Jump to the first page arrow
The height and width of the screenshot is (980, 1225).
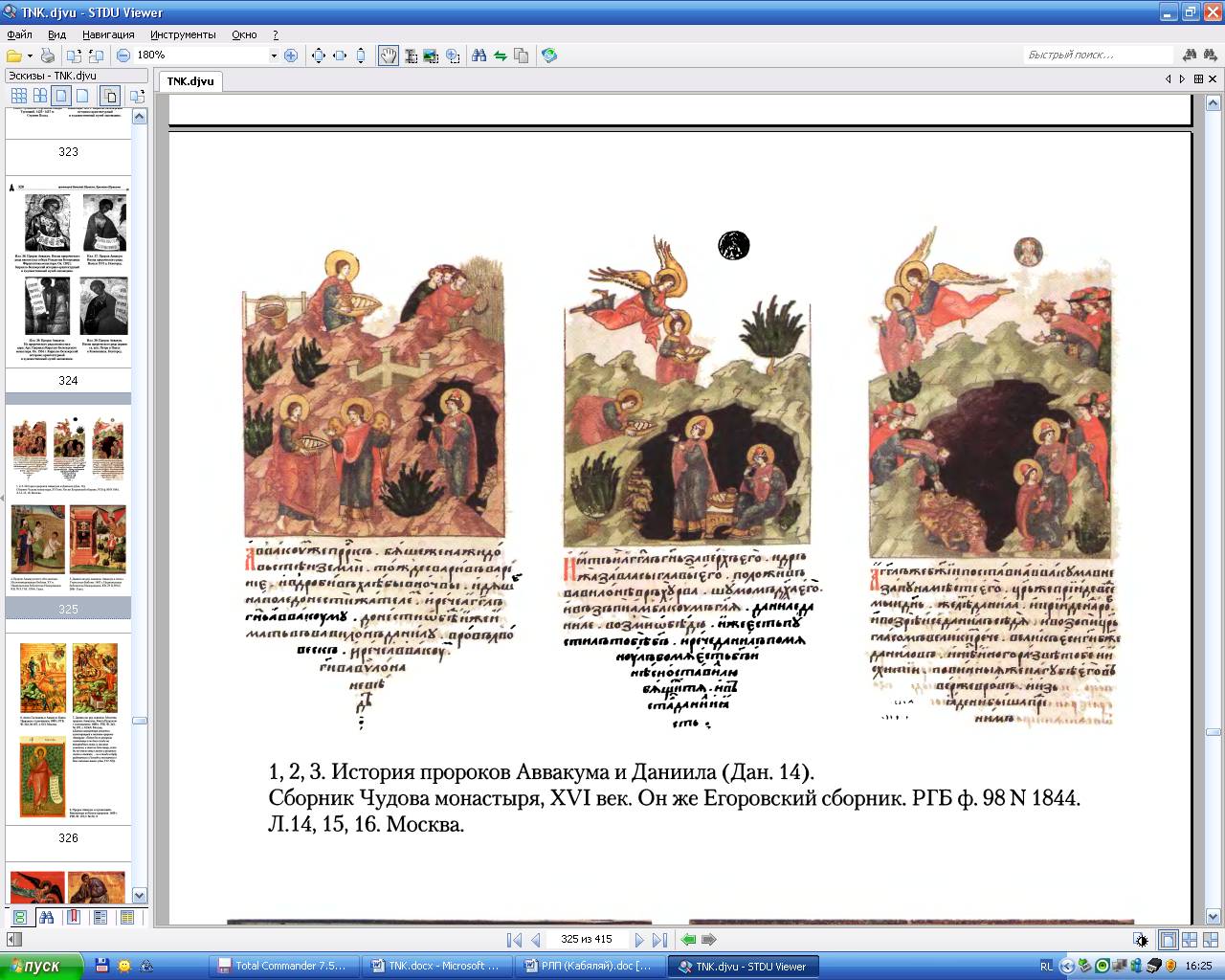(514, 940)
